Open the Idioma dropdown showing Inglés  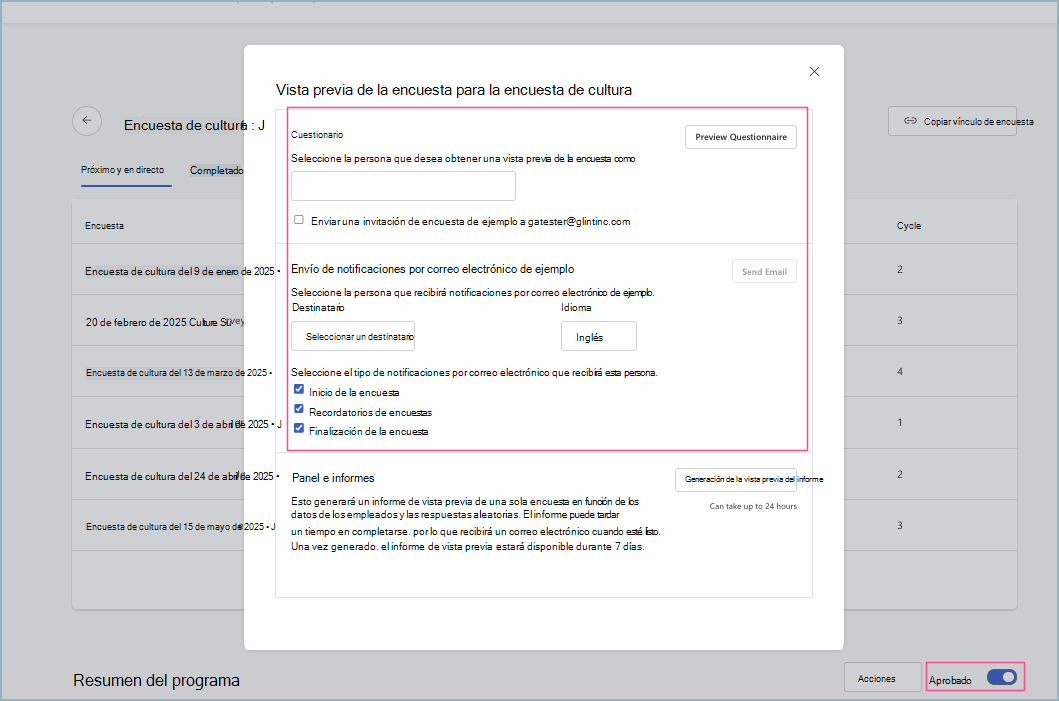[x=598, y=336]
